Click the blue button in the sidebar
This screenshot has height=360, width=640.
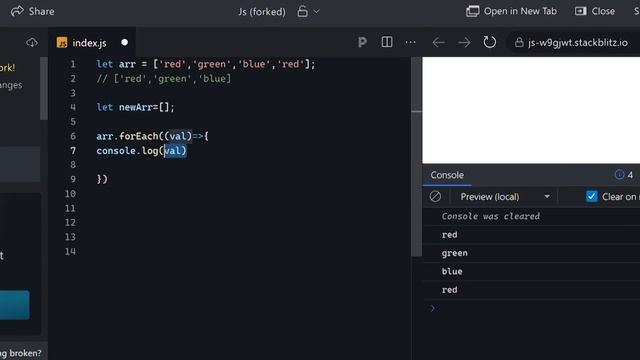coord(15,305)
